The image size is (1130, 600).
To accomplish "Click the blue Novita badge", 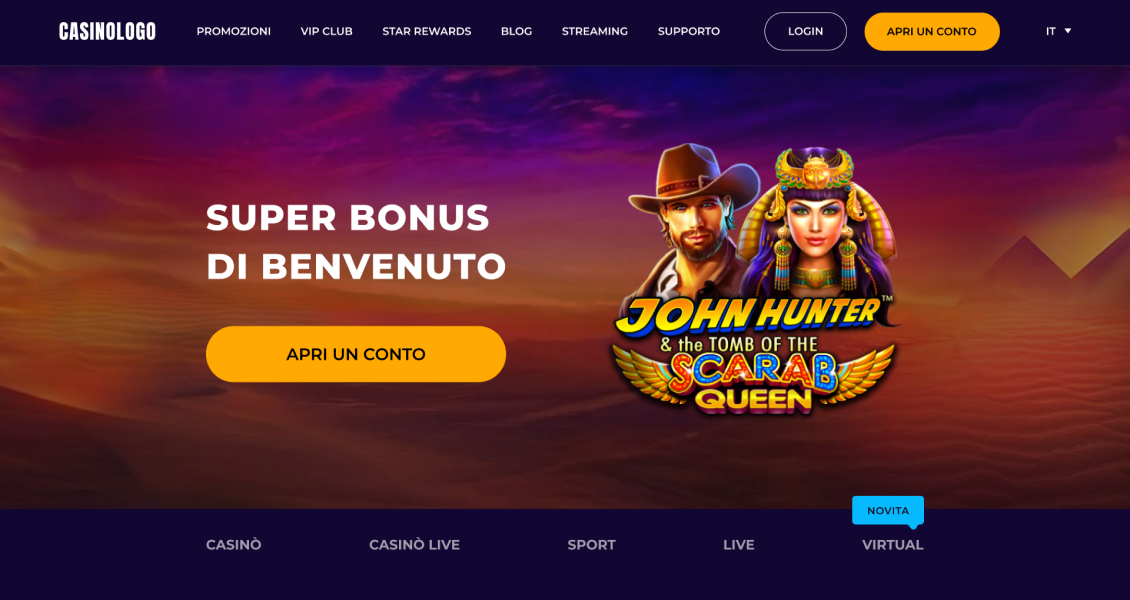I will coord(888,511).
